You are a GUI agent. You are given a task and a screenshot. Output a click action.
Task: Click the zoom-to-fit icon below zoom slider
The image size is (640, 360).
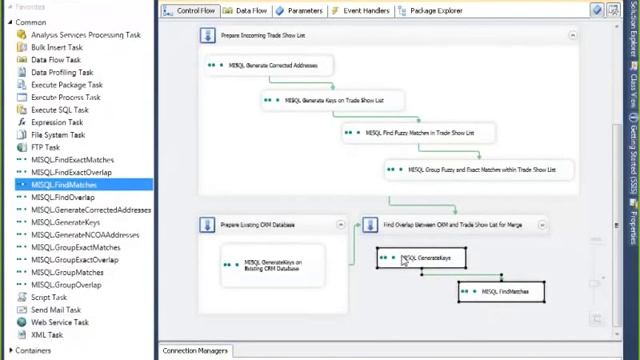(x=596, y=319)
